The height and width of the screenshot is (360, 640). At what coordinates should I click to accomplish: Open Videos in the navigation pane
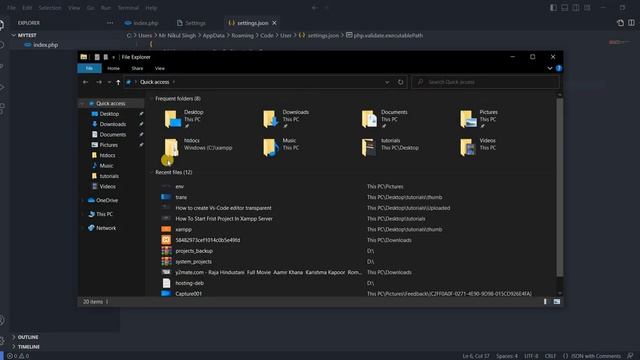click(x=104, y=187)
